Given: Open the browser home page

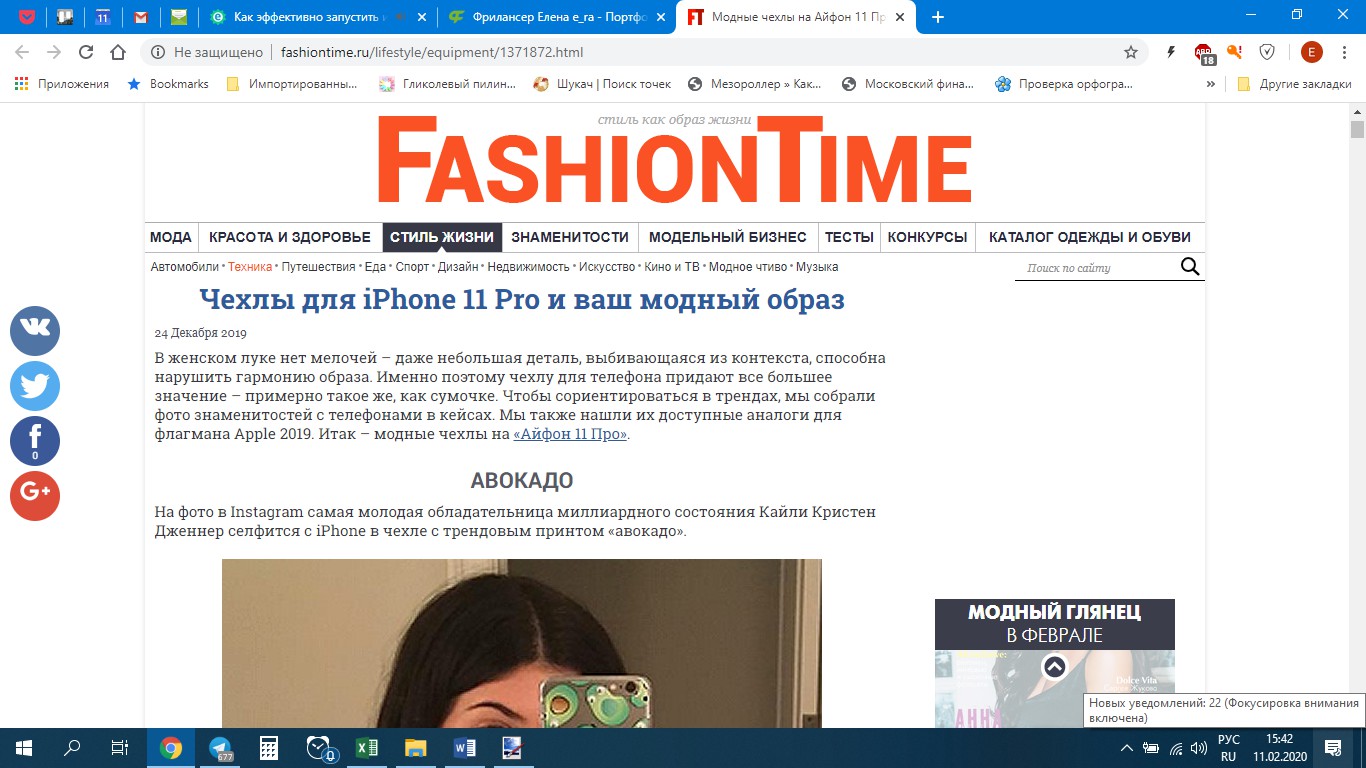Looking at the screenshot, I should pyautogui.click(x=118, y=52).
